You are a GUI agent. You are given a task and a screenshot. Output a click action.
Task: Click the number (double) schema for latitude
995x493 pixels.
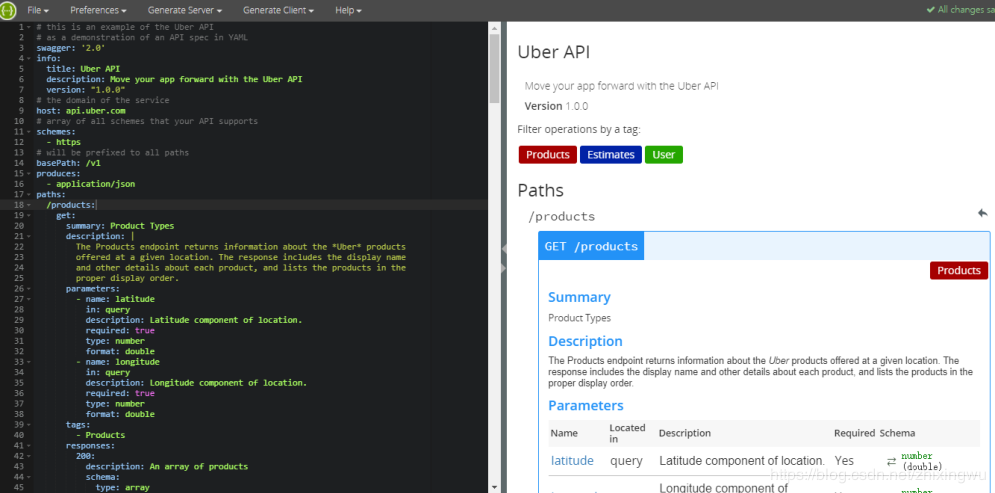click(921, 461)
